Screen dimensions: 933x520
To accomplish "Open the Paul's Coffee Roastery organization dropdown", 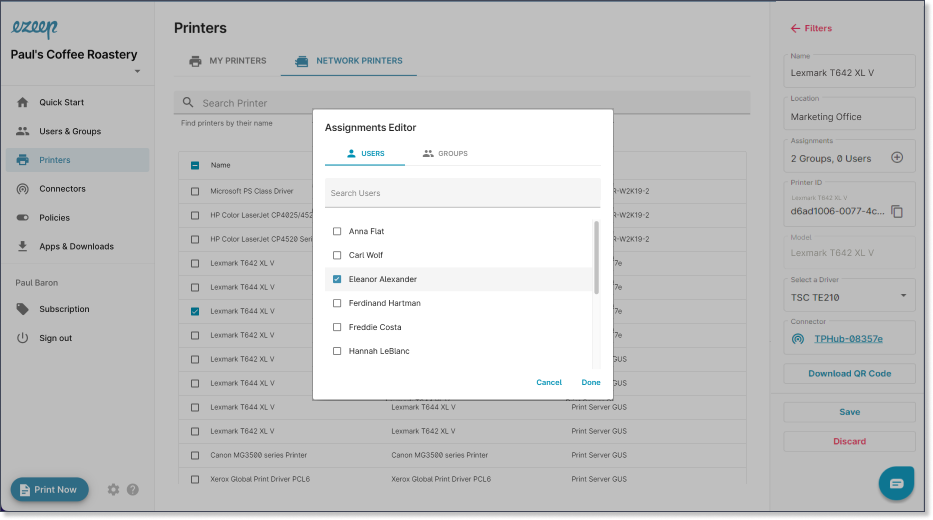I will (137, 71).
